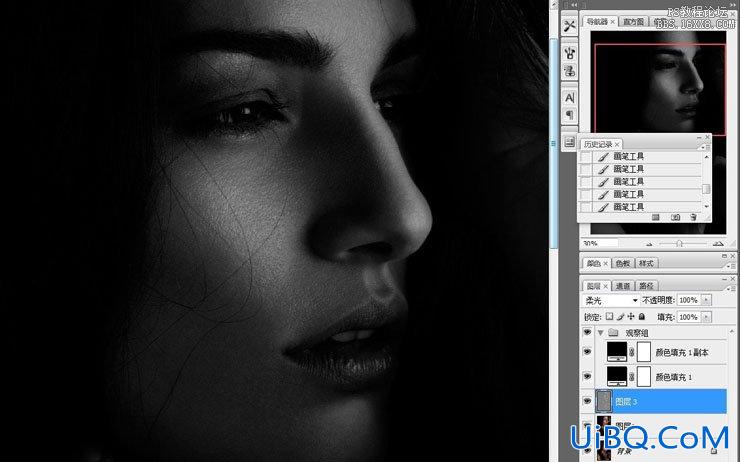
Task: Open the tool presets dock icon
Action: pos(570,25)
